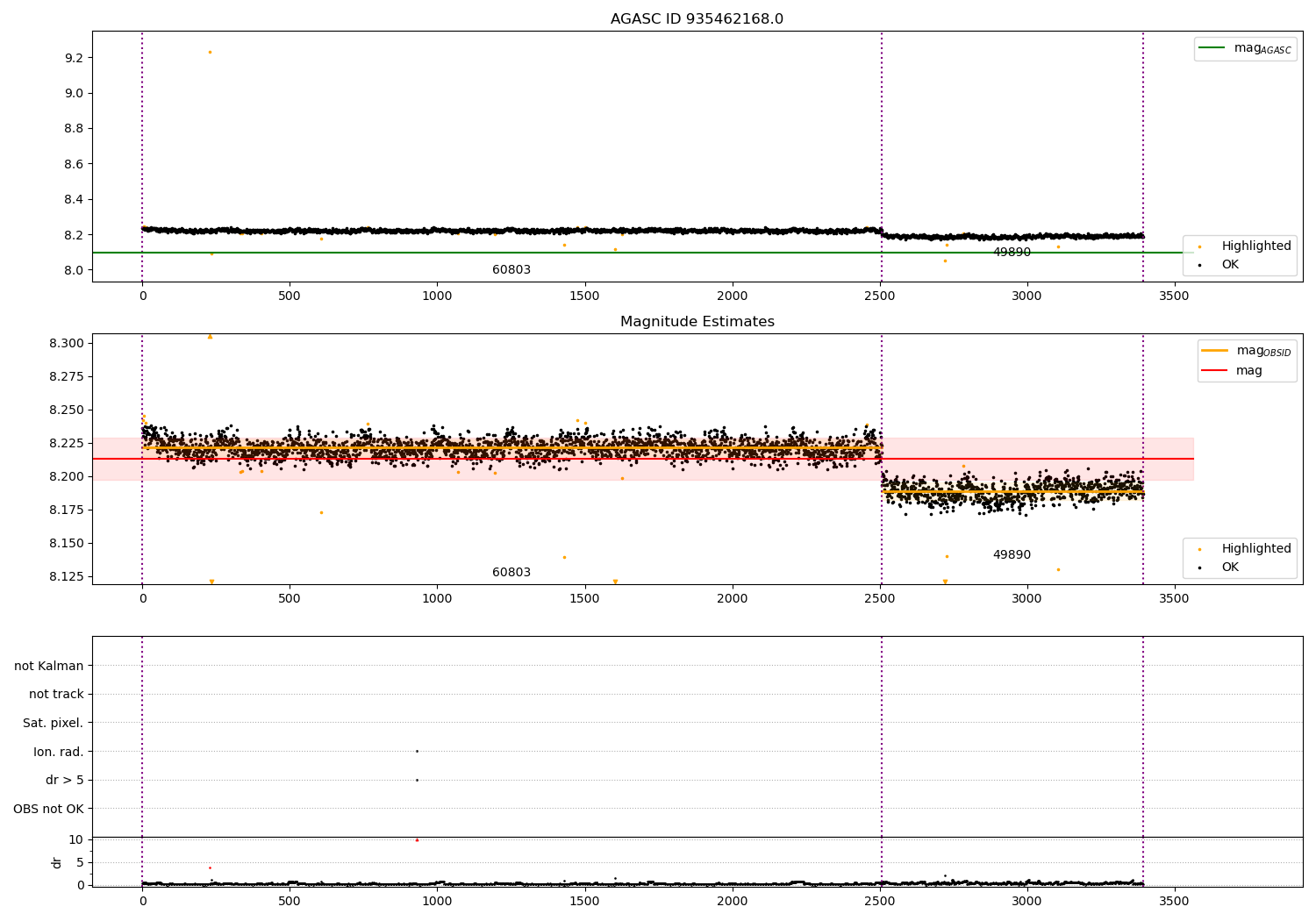The image size is (1316, 921).
Task: Select the mag AGASC legend entry
Action: pos(1245,48)
